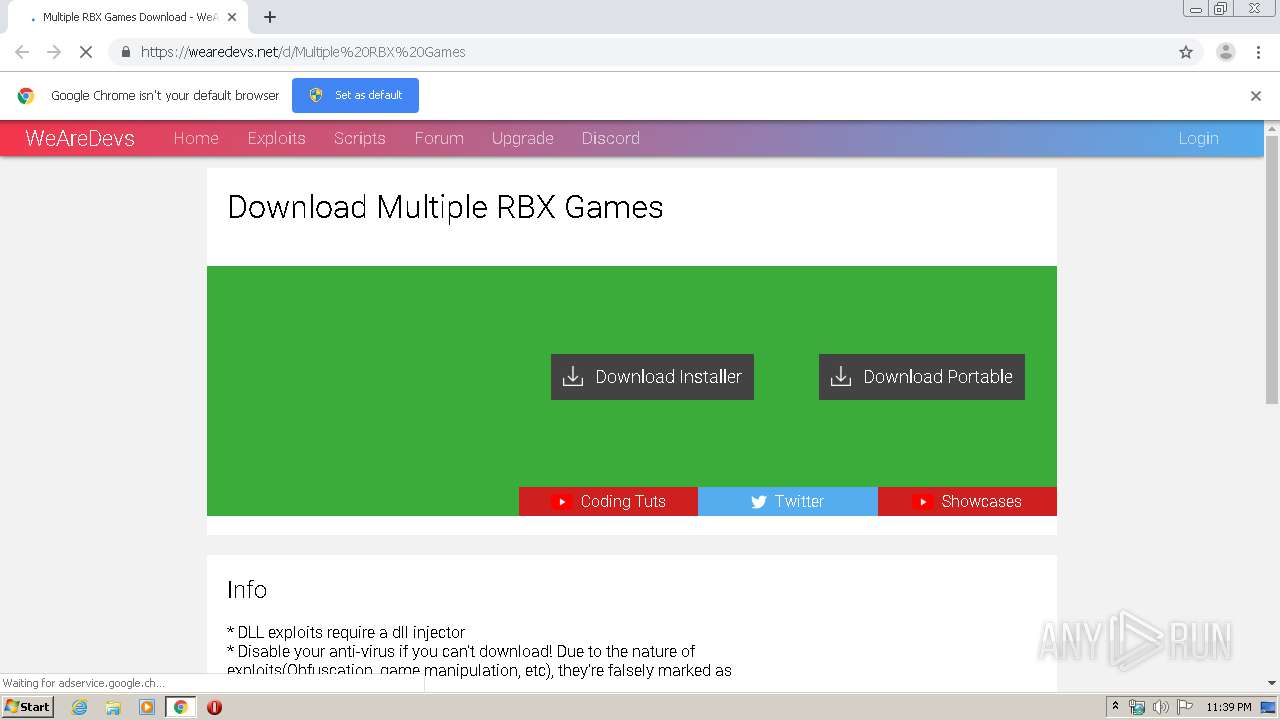Screen dimensions: 1280x720
Task: Open Showcases YouTube link
Action: click(967, 501)
